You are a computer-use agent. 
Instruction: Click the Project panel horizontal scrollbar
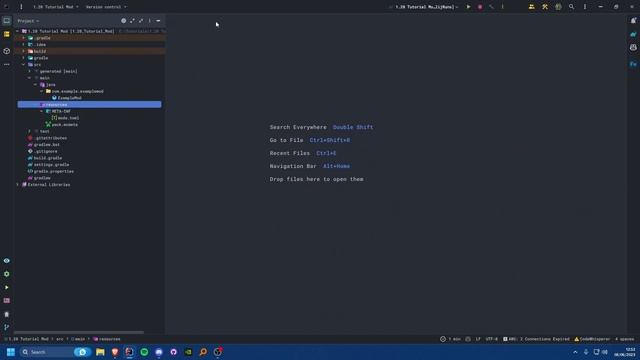click(x=78, y=332)
